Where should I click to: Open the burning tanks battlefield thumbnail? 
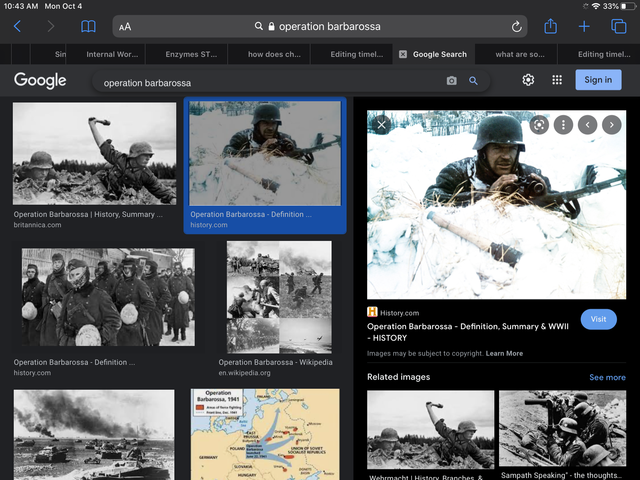point(94,434)
